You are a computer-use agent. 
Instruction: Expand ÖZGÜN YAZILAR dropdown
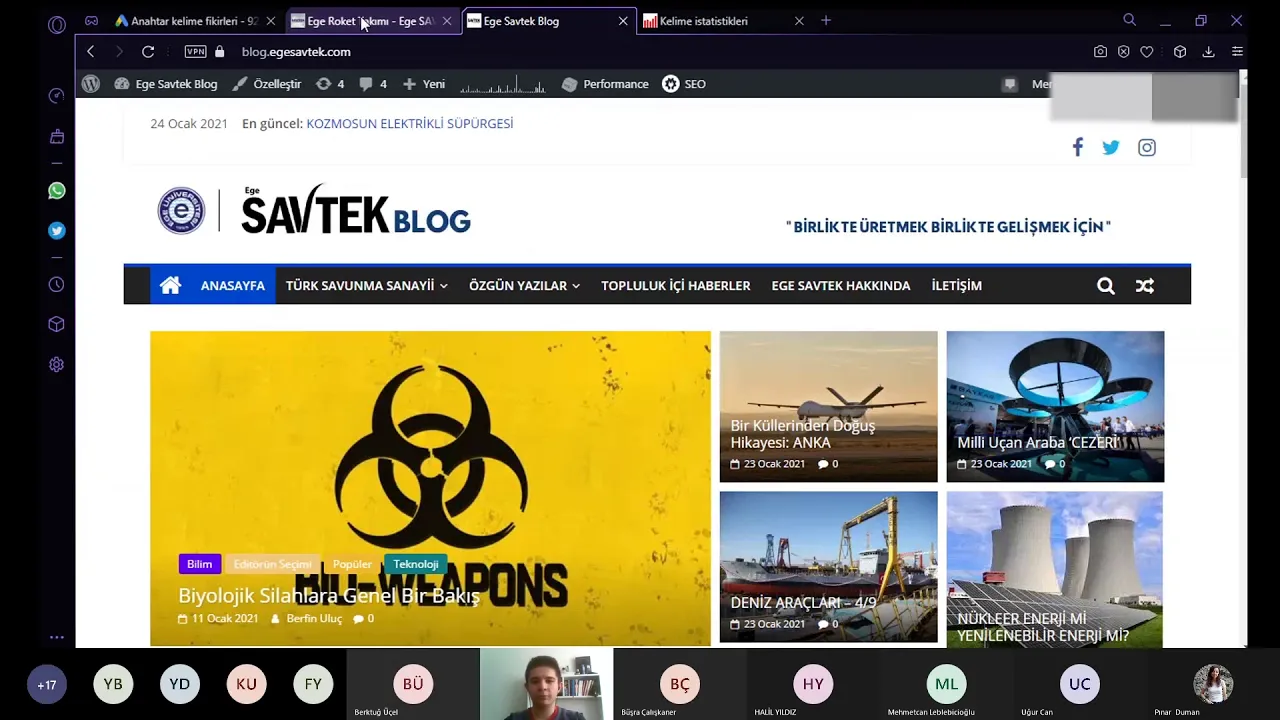click(x=524, y=286)
